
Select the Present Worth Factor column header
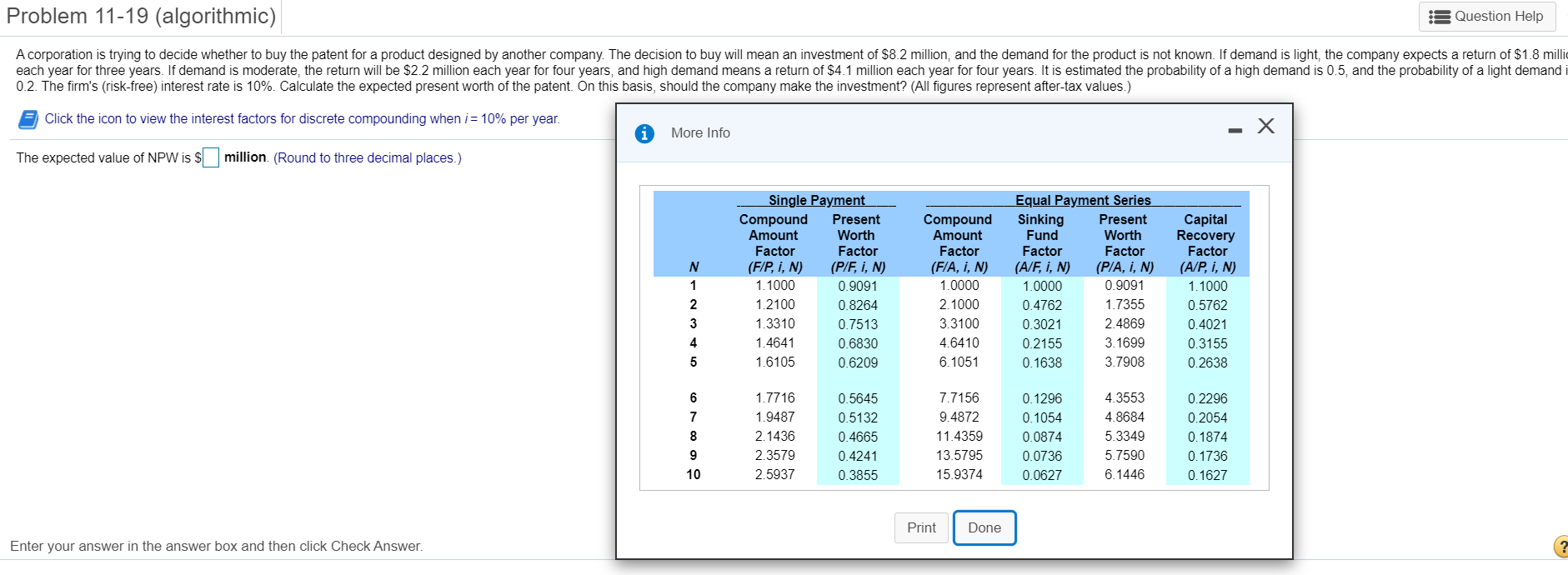[x=857, y=235]
